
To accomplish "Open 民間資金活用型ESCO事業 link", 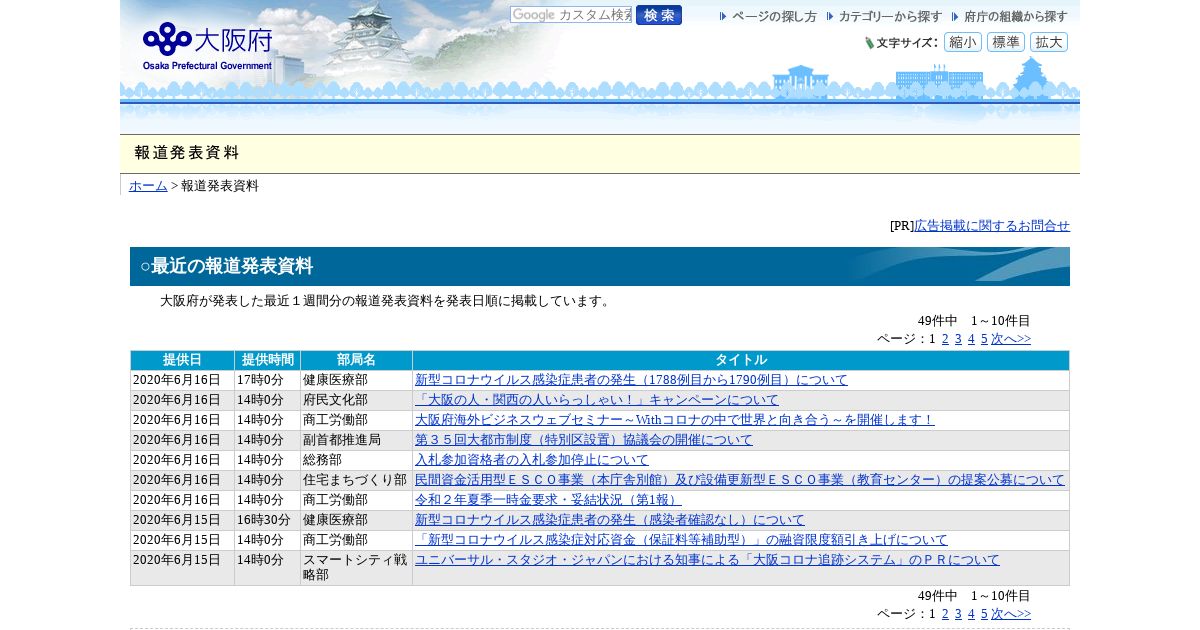I will coord(740,480).
